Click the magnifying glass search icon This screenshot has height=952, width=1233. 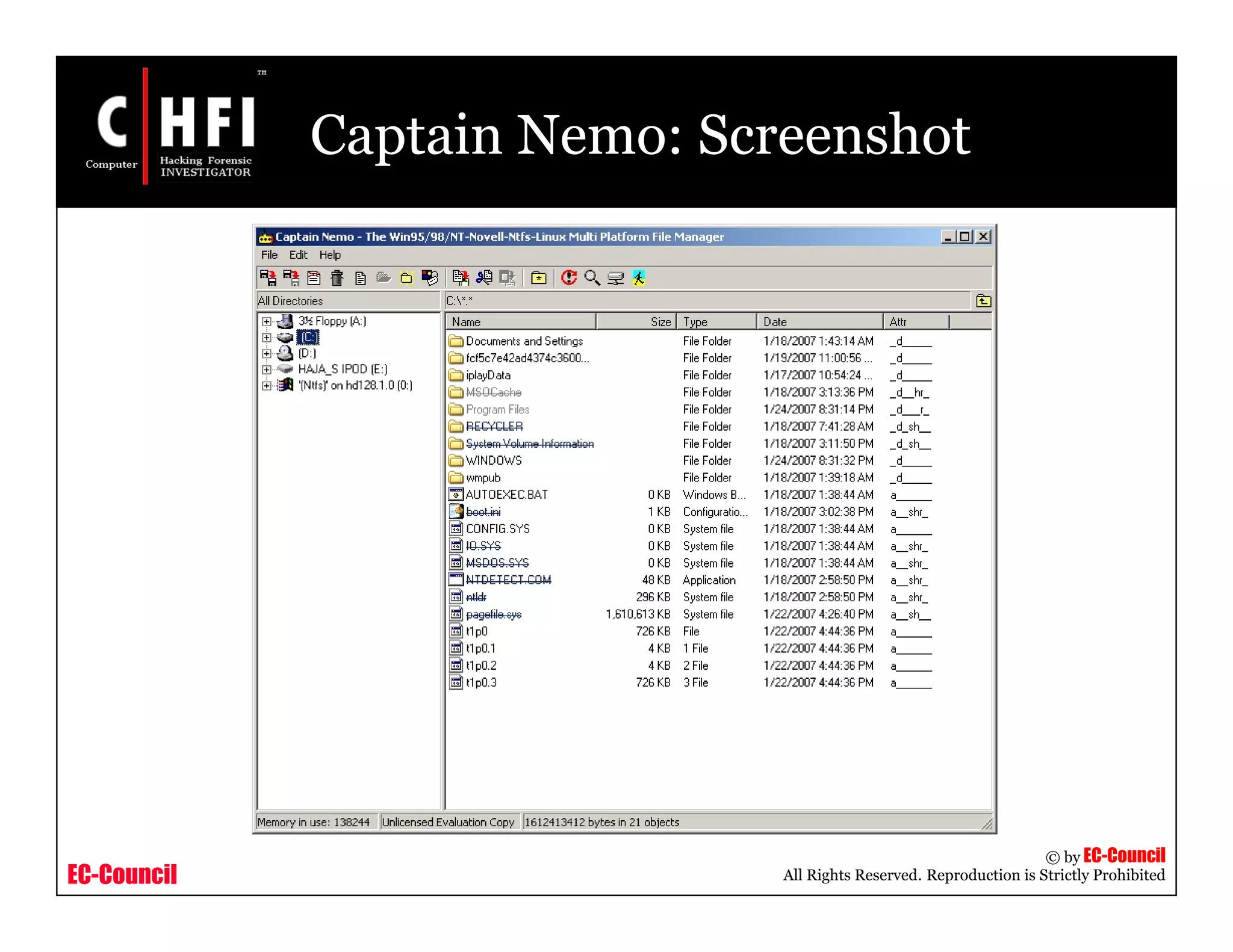(x=592, y=278)
